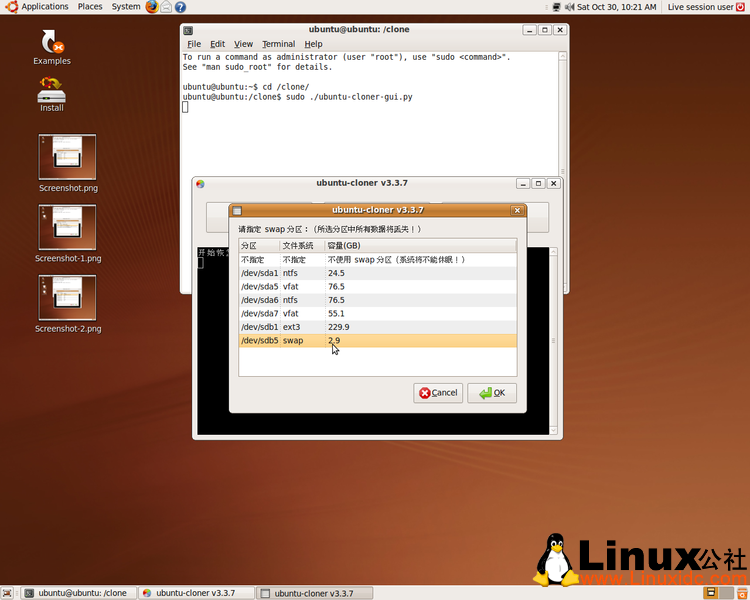Open the Screenshot-1.png desktop thumbnail
Image resolution: width=750 pixels, height=600 pixels.
tap(67, 234)
